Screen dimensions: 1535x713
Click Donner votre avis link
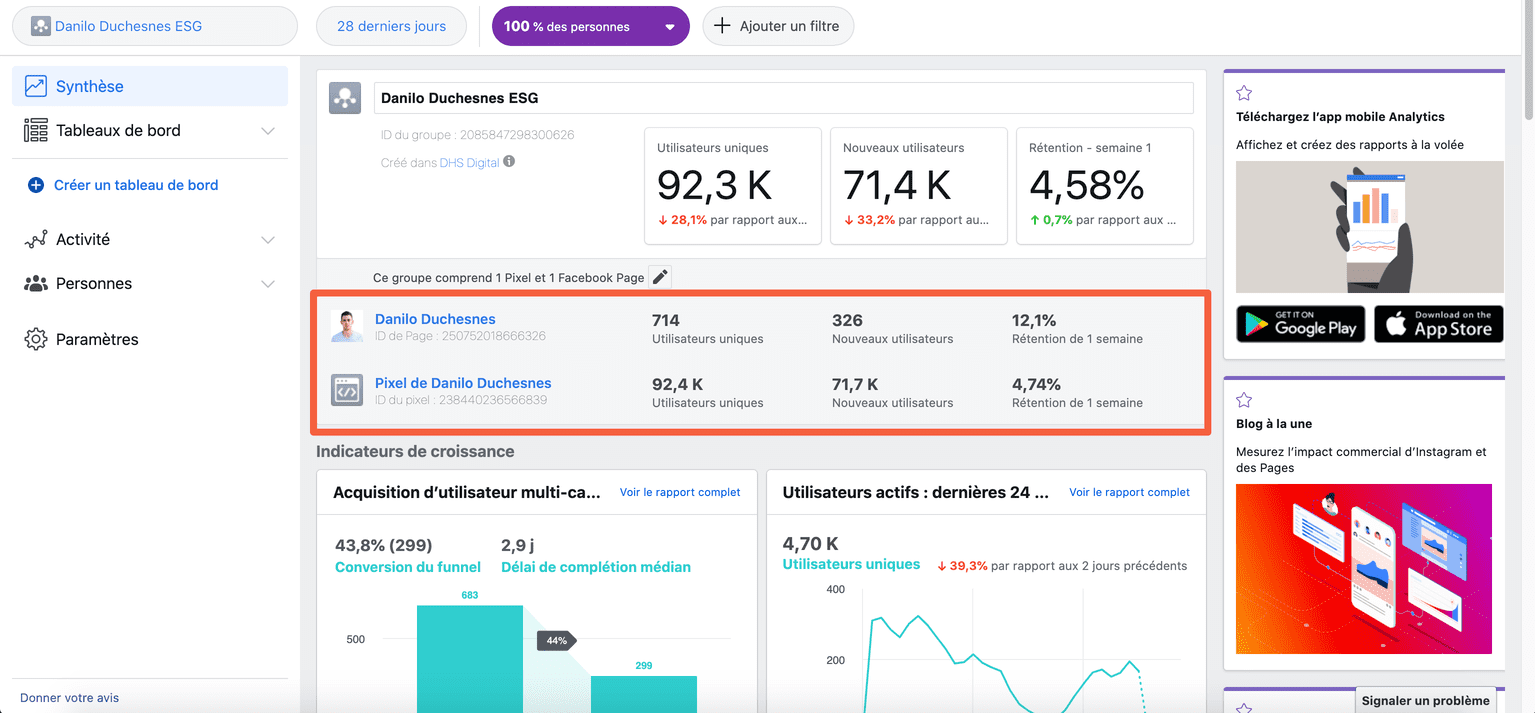point(69,698)
